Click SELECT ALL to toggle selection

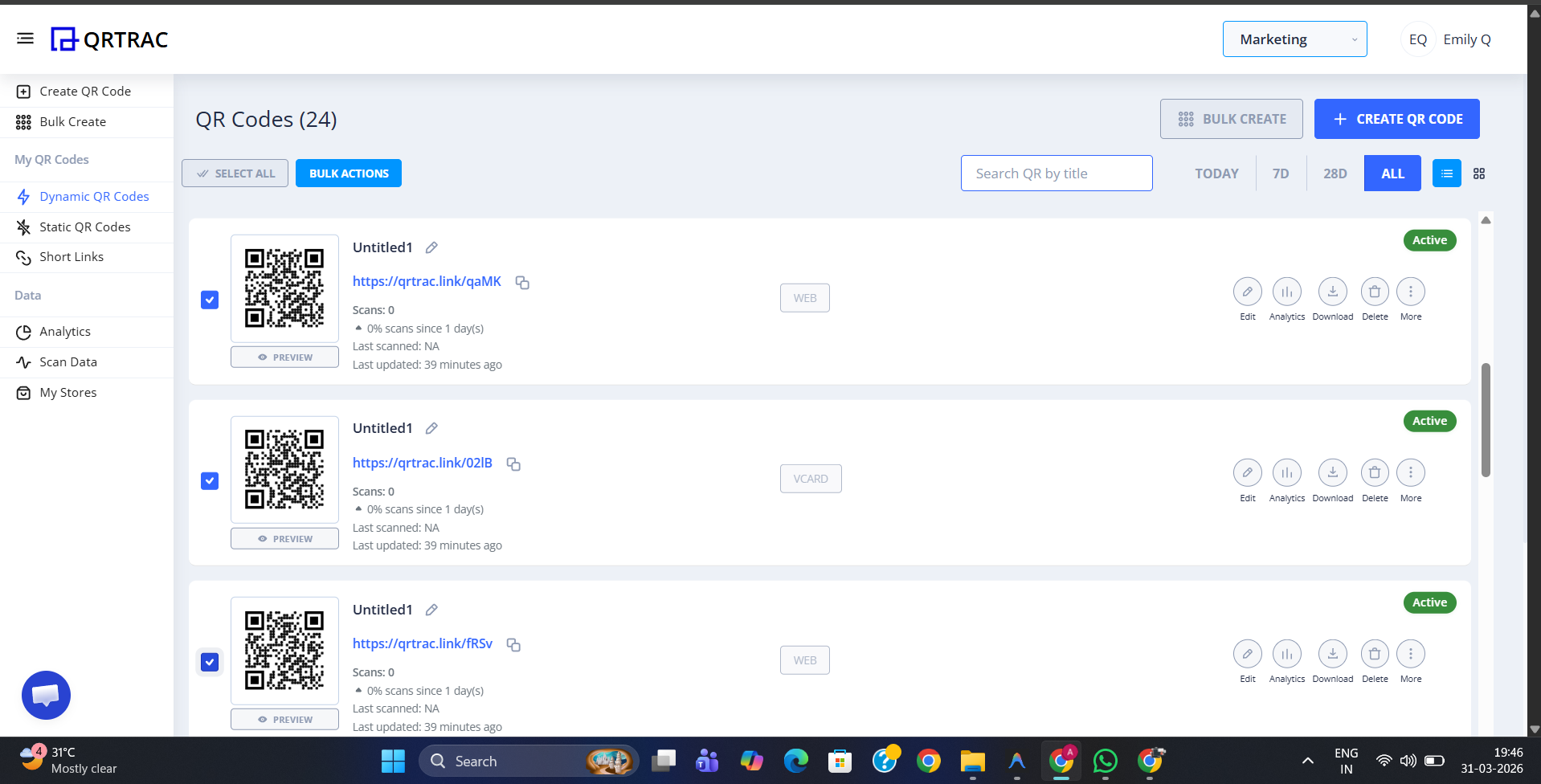(235, 173)
